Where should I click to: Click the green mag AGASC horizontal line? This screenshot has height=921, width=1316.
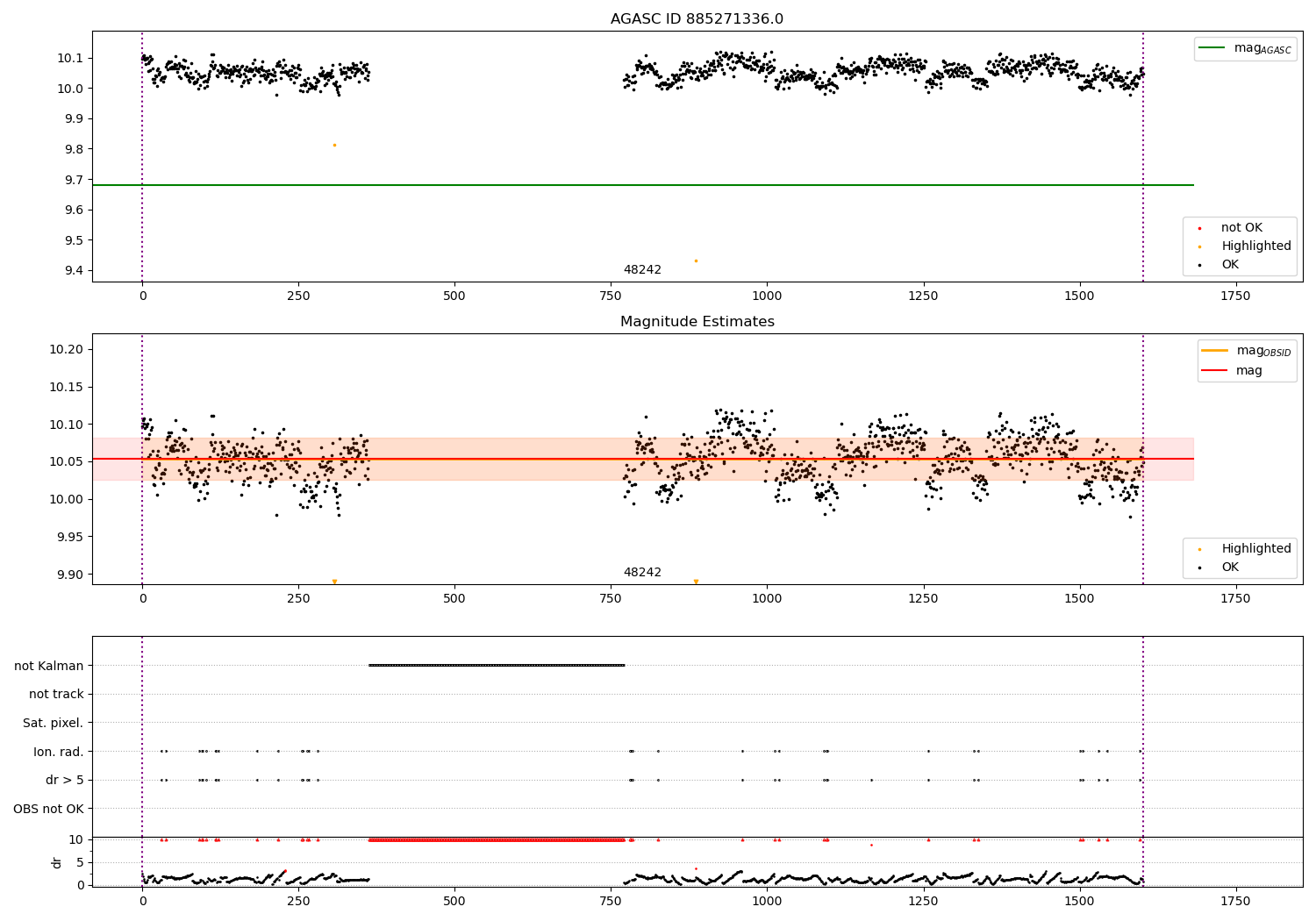tap(642, 185)
